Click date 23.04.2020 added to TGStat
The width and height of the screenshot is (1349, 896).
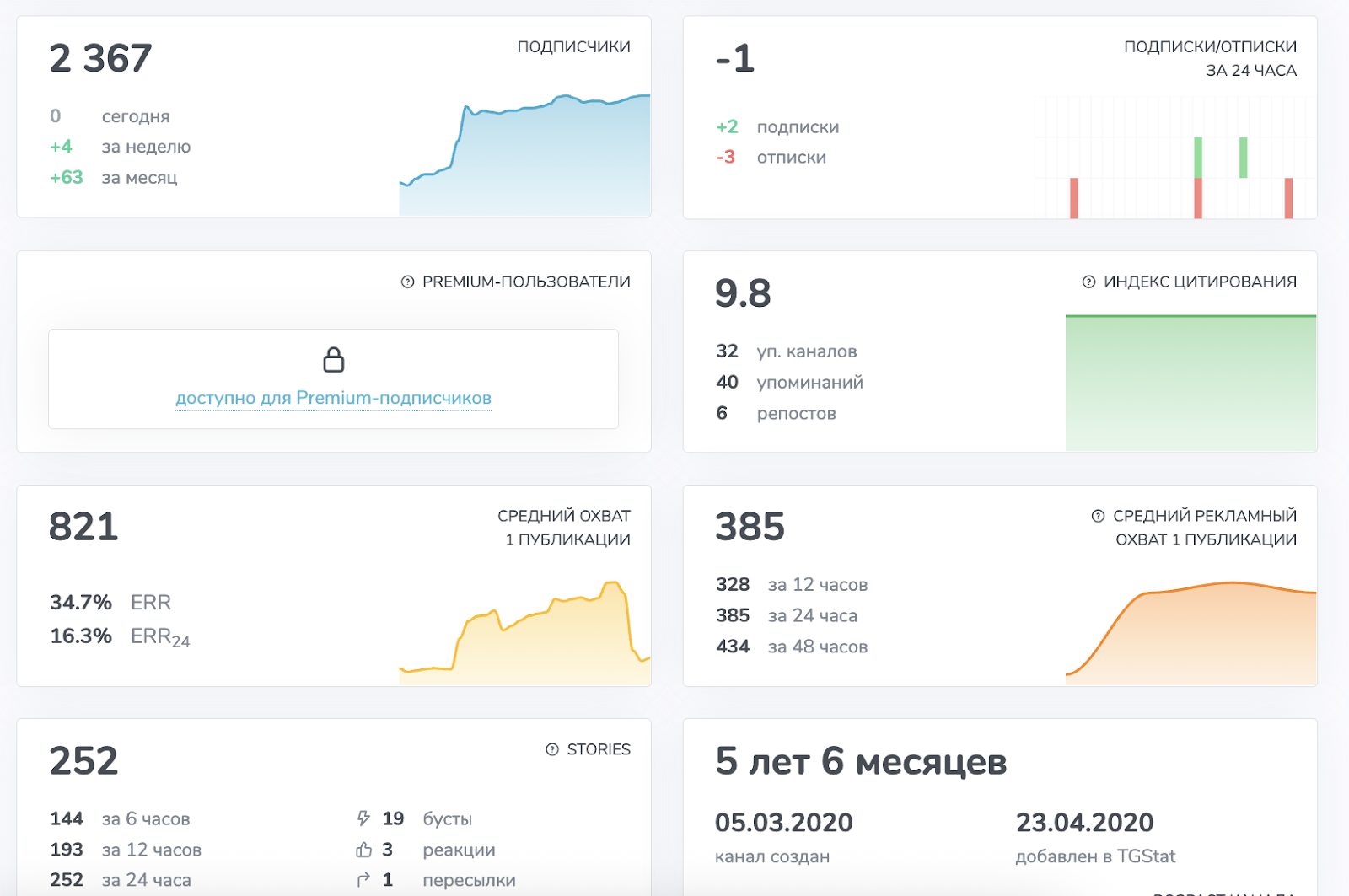[x=1084, y=822]
